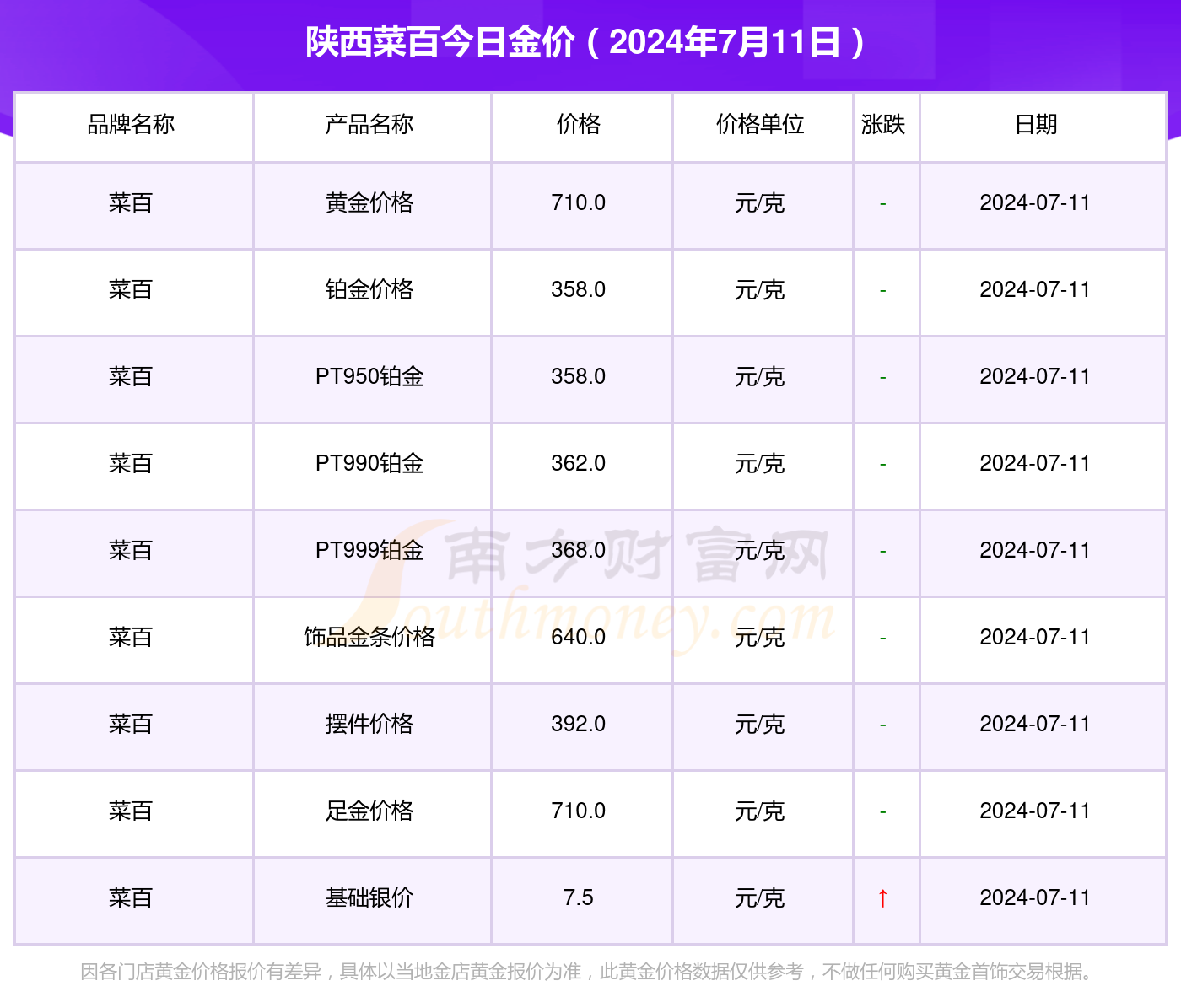Click the 368.0 price value
The height and width of the screenshot is (1008, 1181).
[579, 551]
